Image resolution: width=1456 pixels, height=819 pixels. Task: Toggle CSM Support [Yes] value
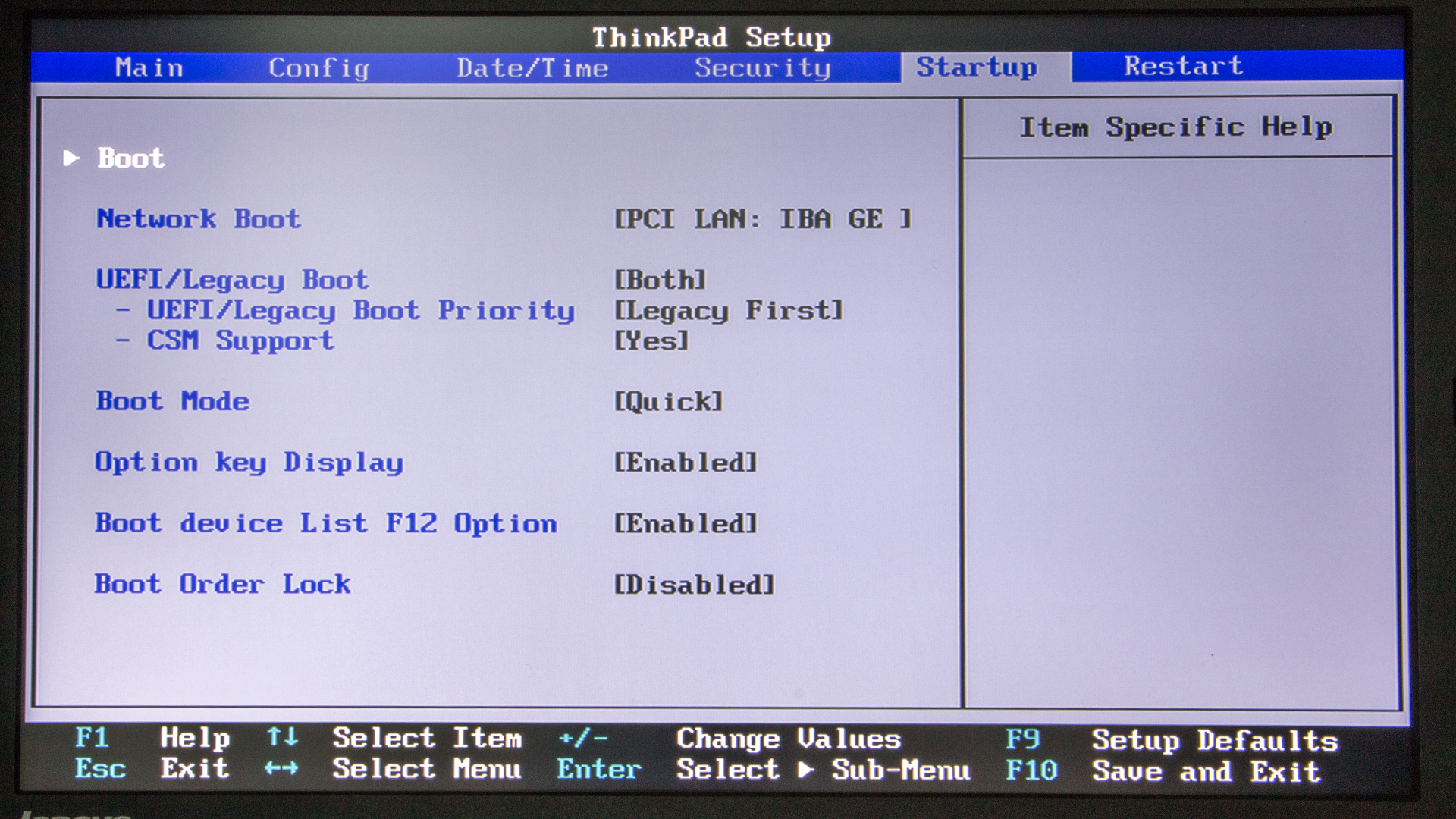(651, 340)
